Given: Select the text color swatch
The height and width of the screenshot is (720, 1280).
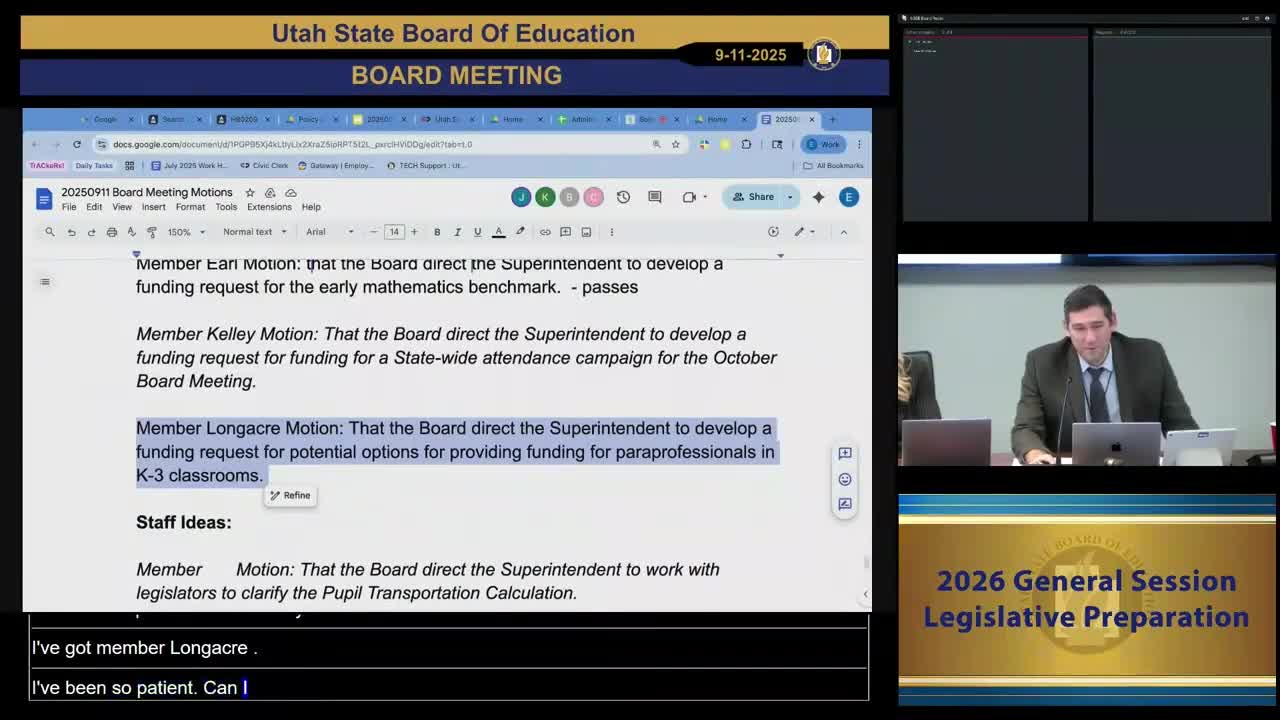Looking at the screenshot, I should tap(498, 231).
